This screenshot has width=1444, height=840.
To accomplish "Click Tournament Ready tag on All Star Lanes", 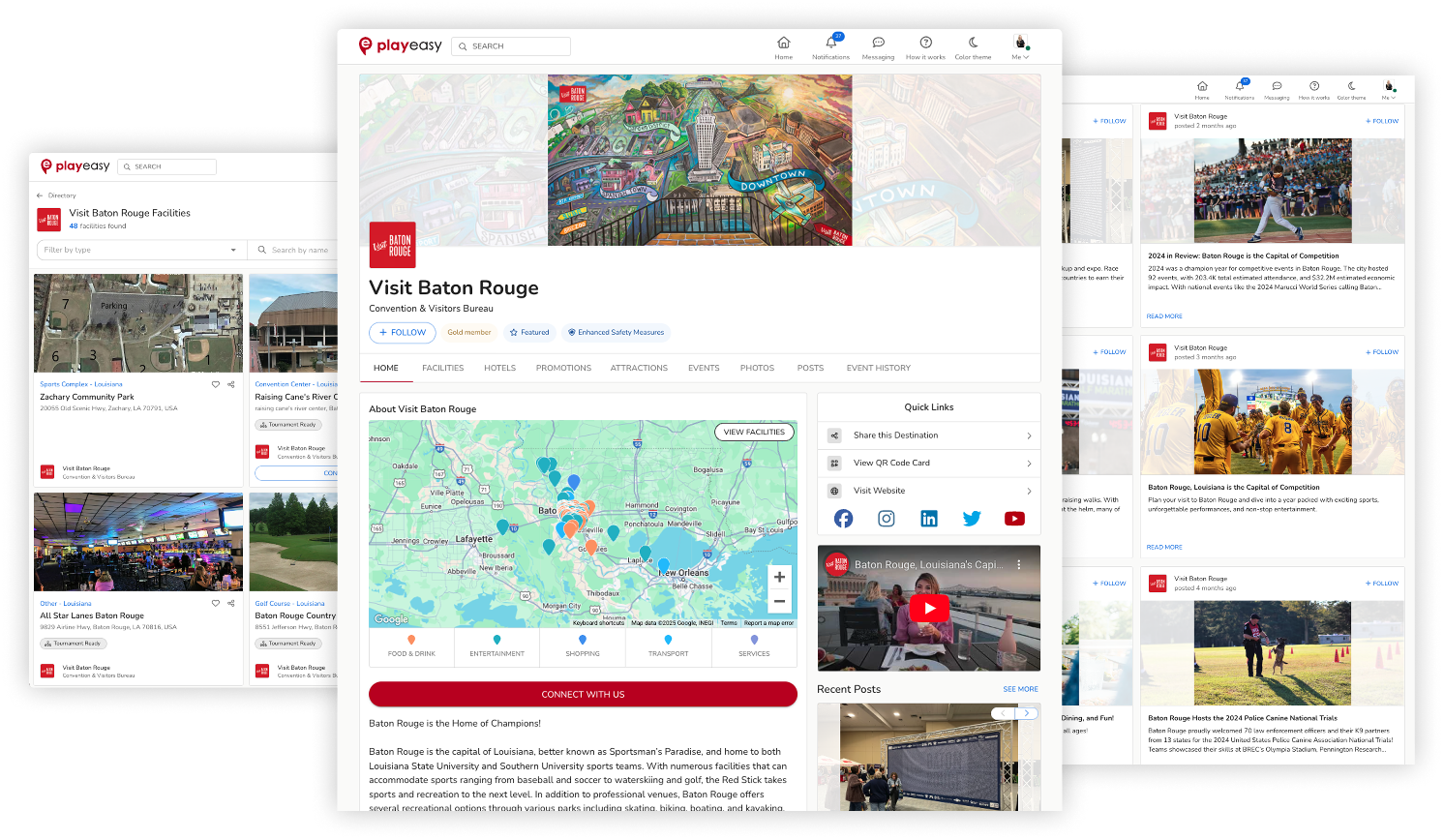I will 73,644.
